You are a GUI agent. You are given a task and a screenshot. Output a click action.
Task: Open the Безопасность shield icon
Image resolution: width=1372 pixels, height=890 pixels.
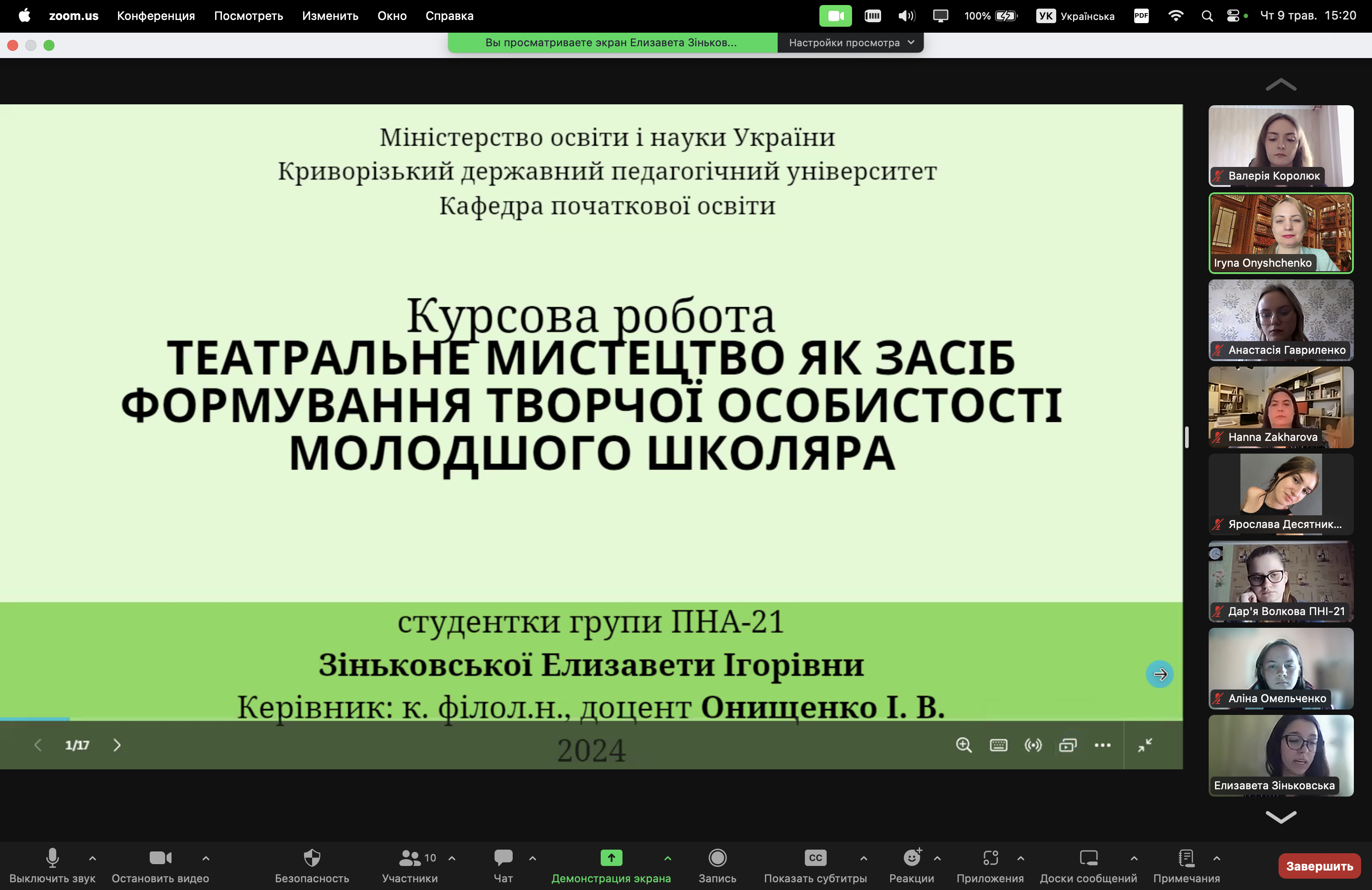312,858
